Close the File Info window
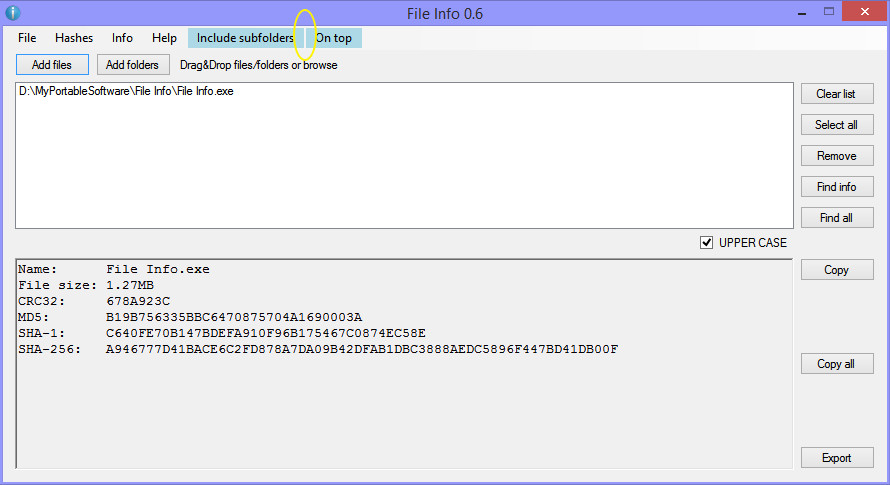This screenshot has height=485, width=890. pyautogui.click(x=864, y=11)
